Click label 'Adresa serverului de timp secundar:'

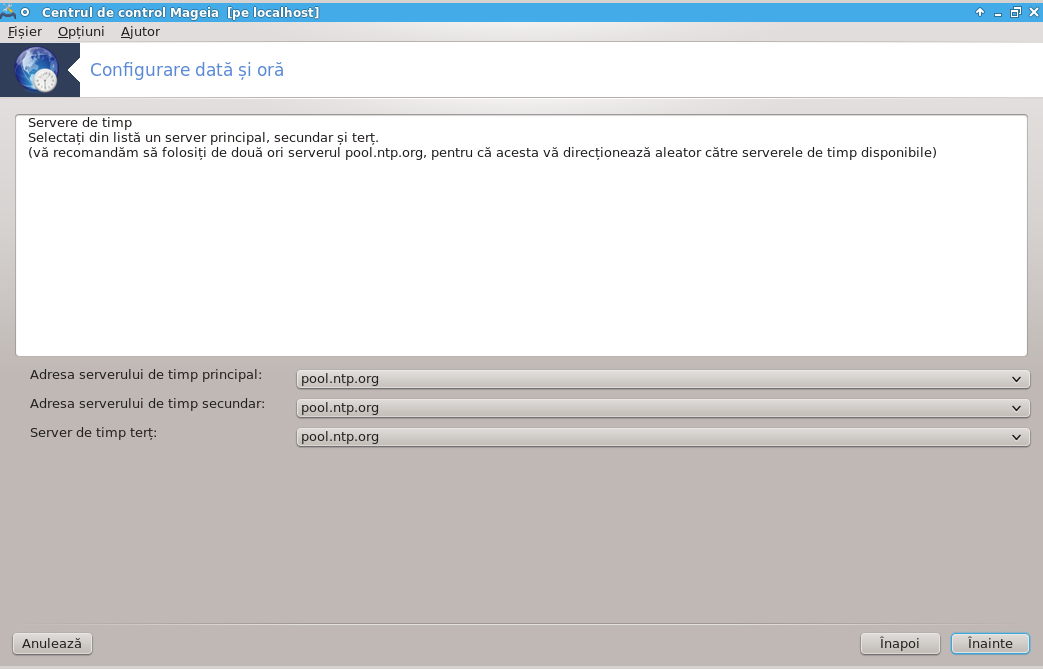pyautogui.click(x=147, y=404)
